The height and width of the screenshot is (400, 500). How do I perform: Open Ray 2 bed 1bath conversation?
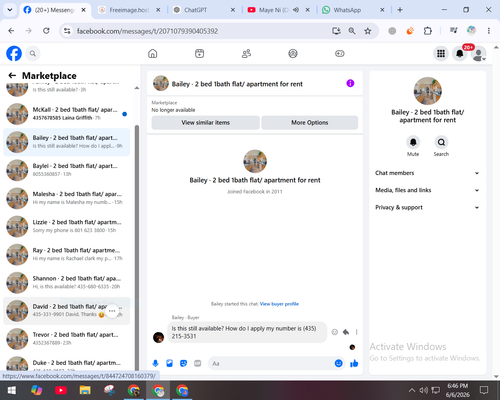67,254
